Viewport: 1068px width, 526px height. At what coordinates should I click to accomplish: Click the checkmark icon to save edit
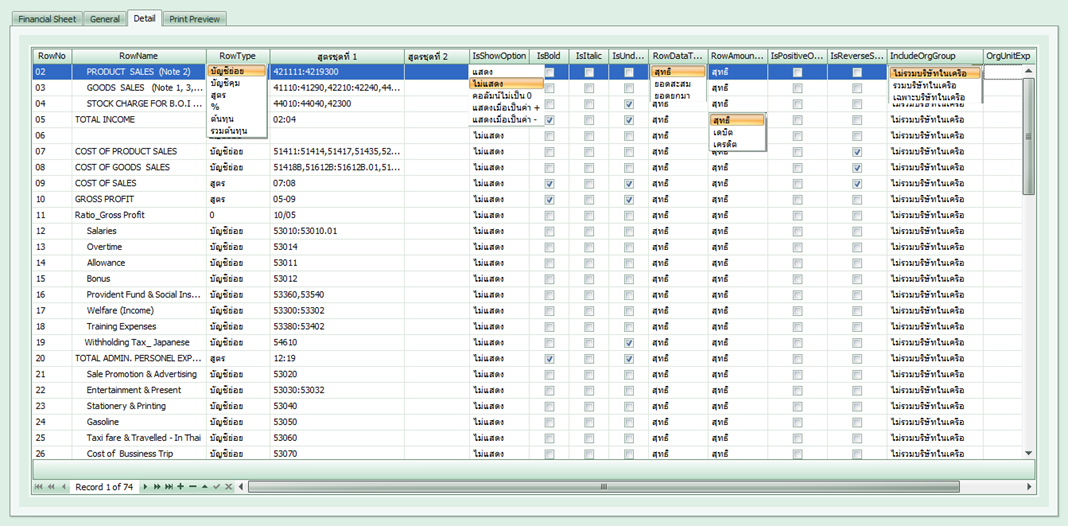pyautogui.click(x=217, y=487)
